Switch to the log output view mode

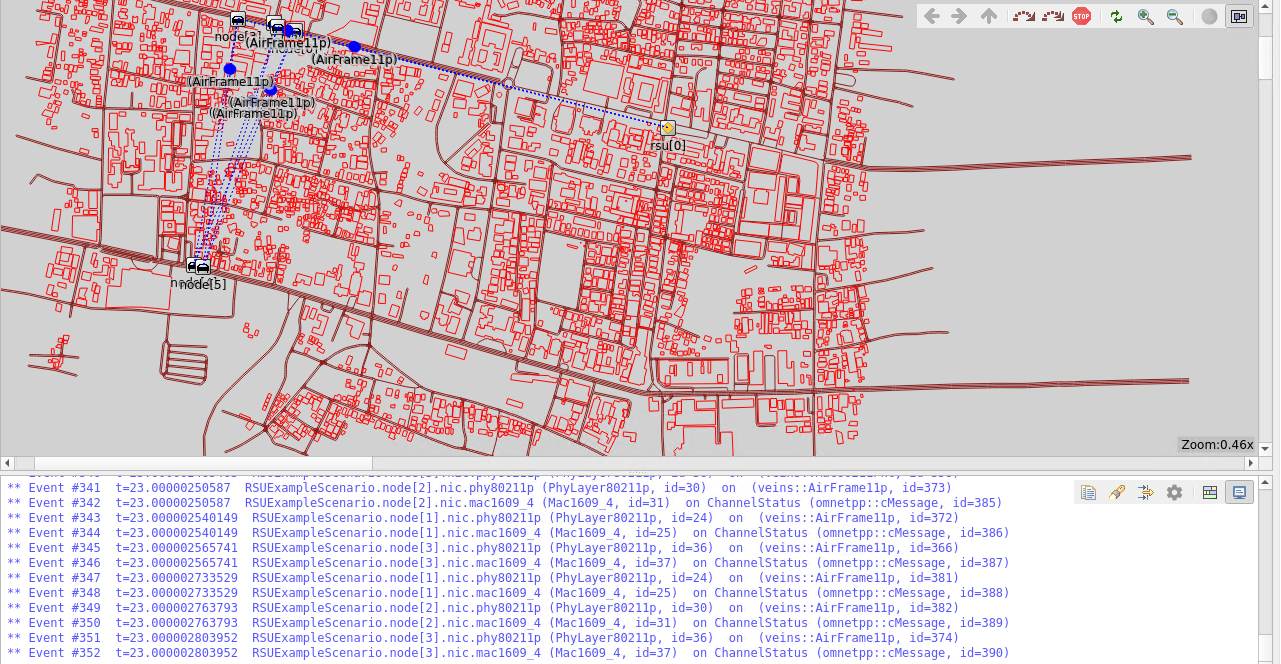click(x=1239, y=492)
